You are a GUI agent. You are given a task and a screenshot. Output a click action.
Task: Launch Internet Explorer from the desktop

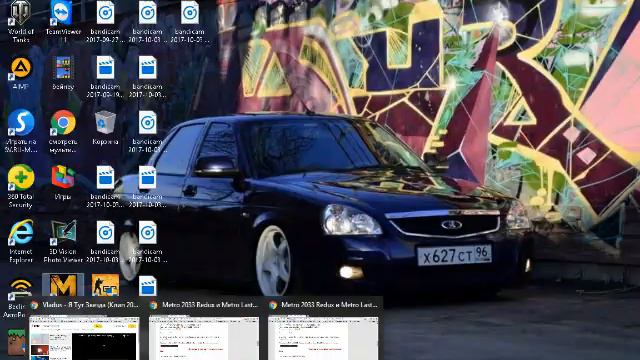[20, 241]
